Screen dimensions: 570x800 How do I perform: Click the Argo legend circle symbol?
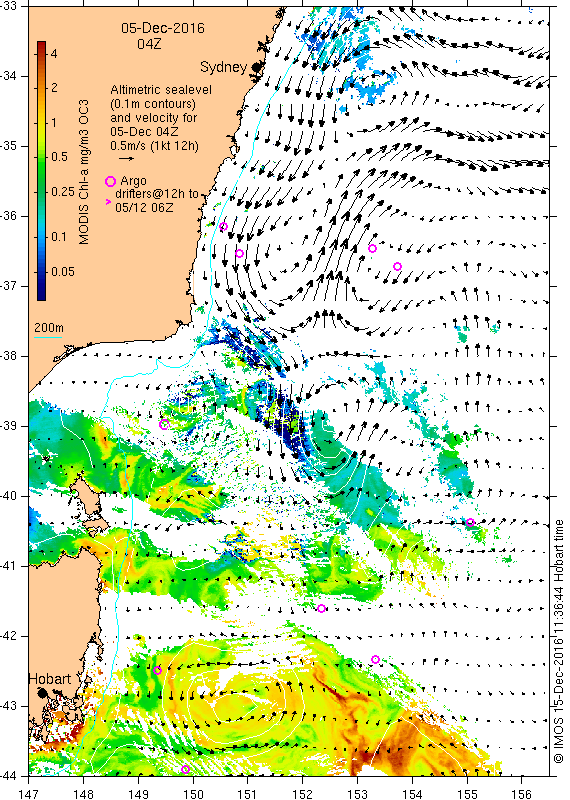[x=110, y=181]
